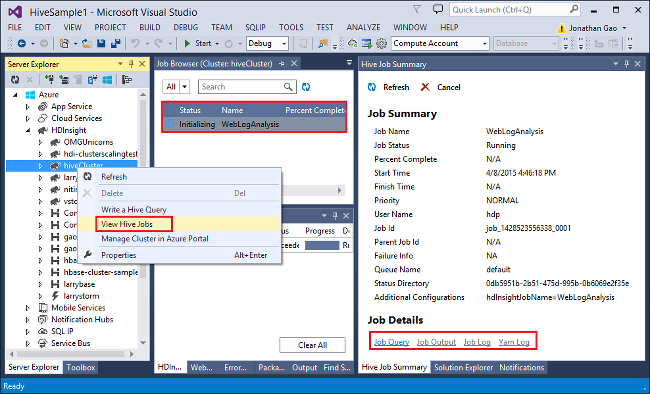This screenshot has width=650, height=394.
Task: Click the Undo arrow icon
Action: click(x=135, y=43)
